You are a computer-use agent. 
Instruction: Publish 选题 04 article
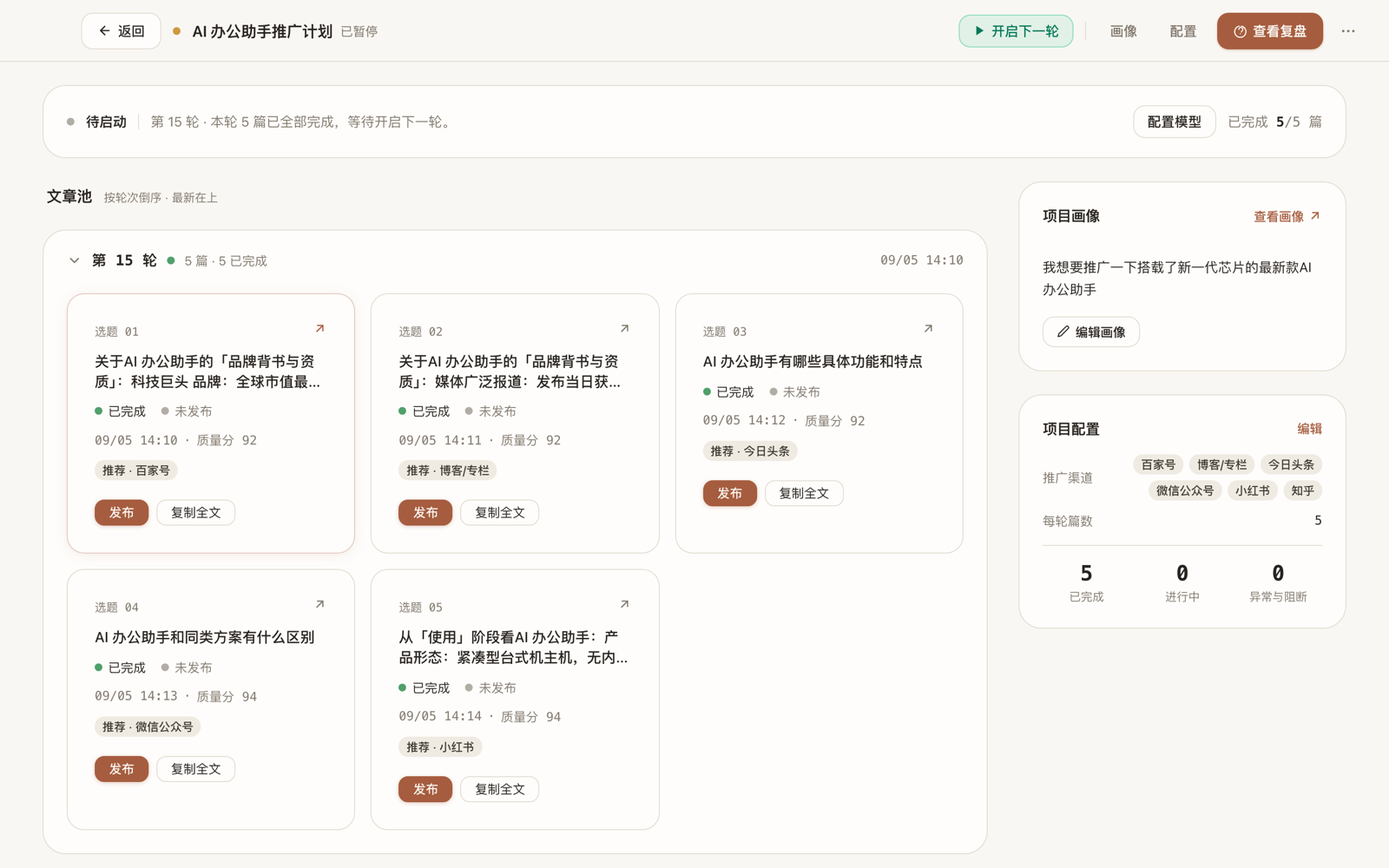click(122, 769)
